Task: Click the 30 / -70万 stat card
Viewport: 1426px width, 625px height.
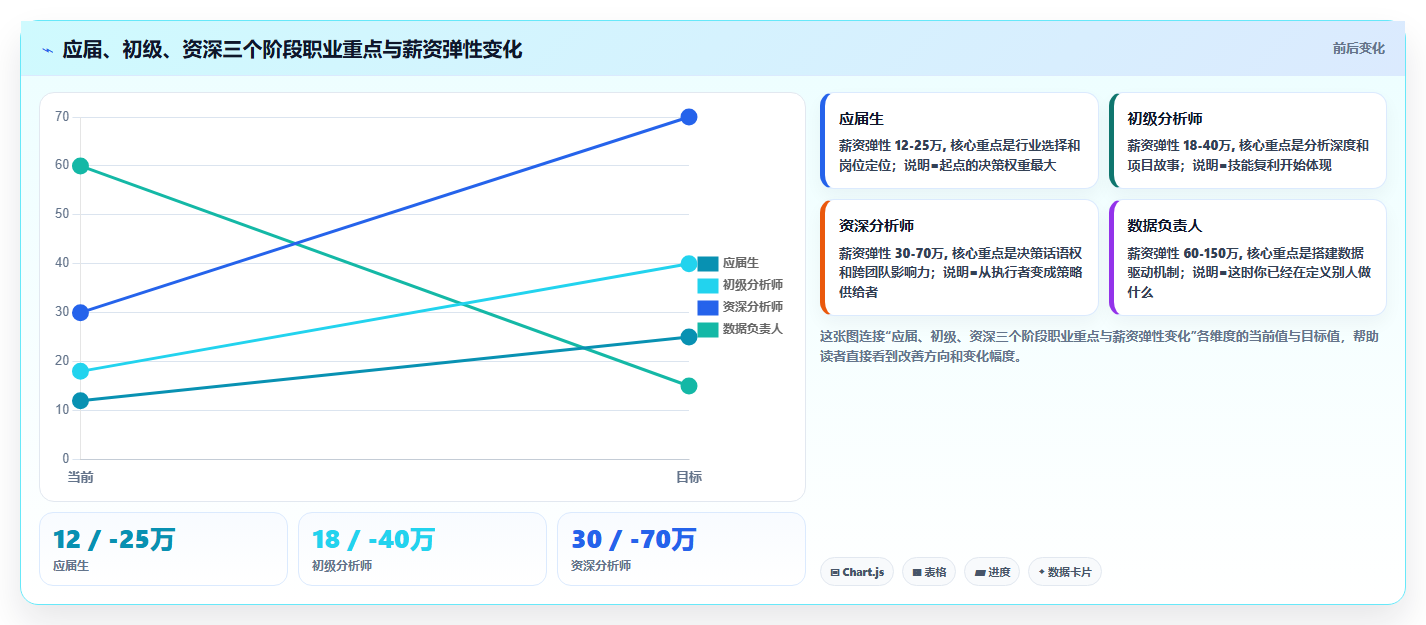Action: coord(681,549)
